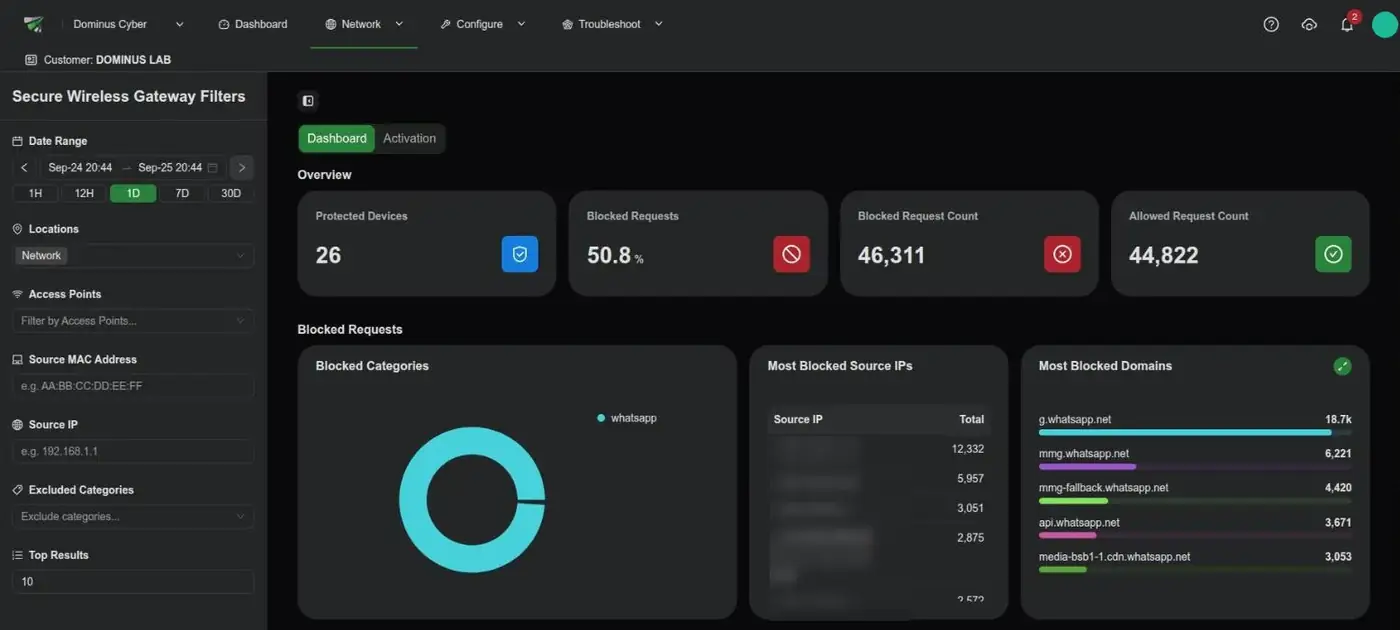Click the Sep-24 20:44 start date
1400x630 pixels.
click(80, 168)
